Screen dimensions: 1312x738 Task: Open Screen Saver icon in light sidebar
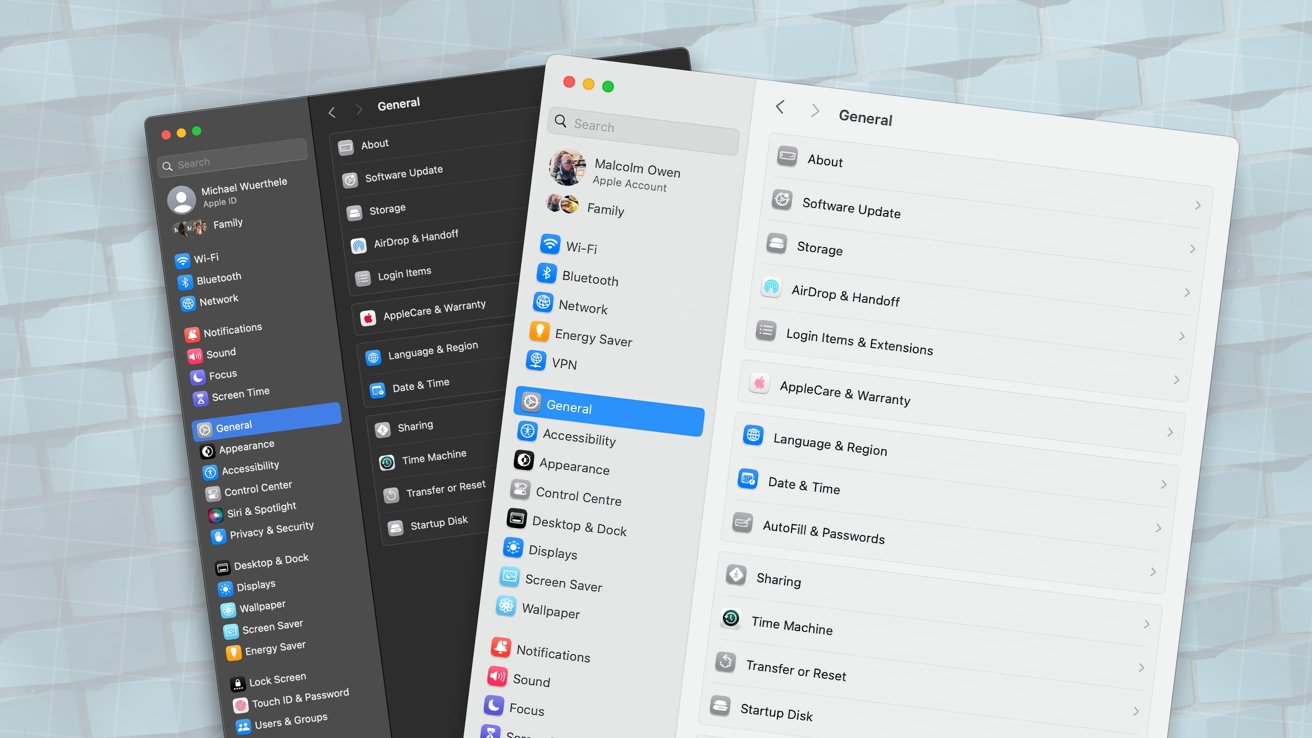click(x=509, y=577)
